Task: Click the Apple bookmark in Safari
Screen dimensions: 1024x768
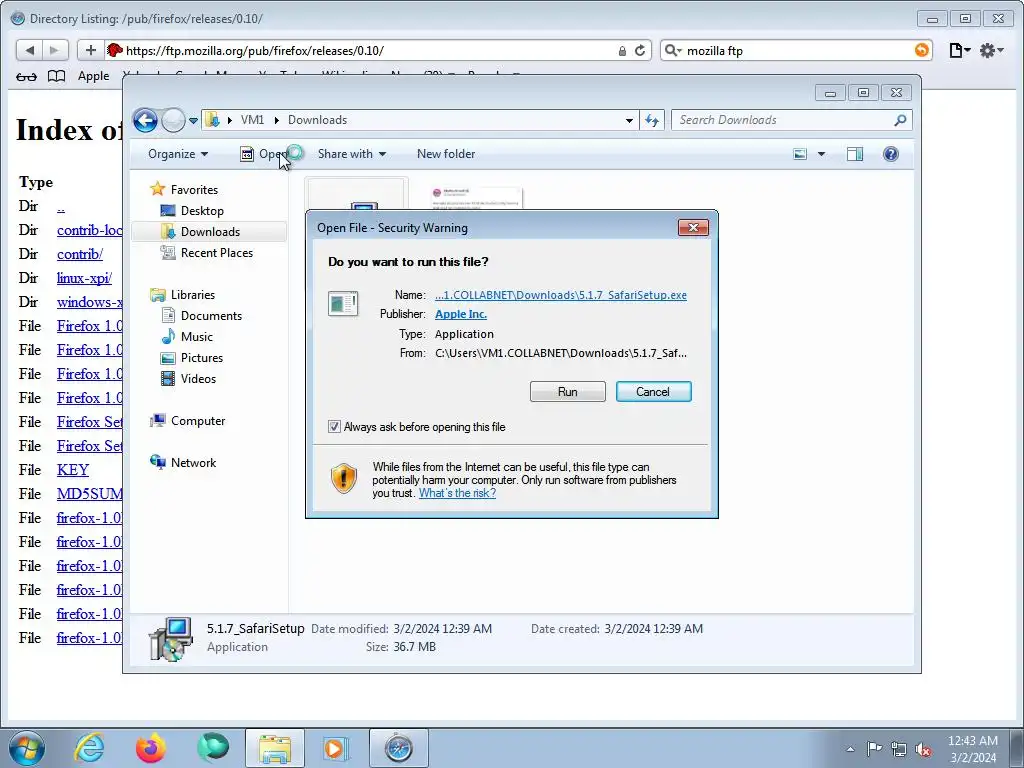Action: (x=93, y=76)
